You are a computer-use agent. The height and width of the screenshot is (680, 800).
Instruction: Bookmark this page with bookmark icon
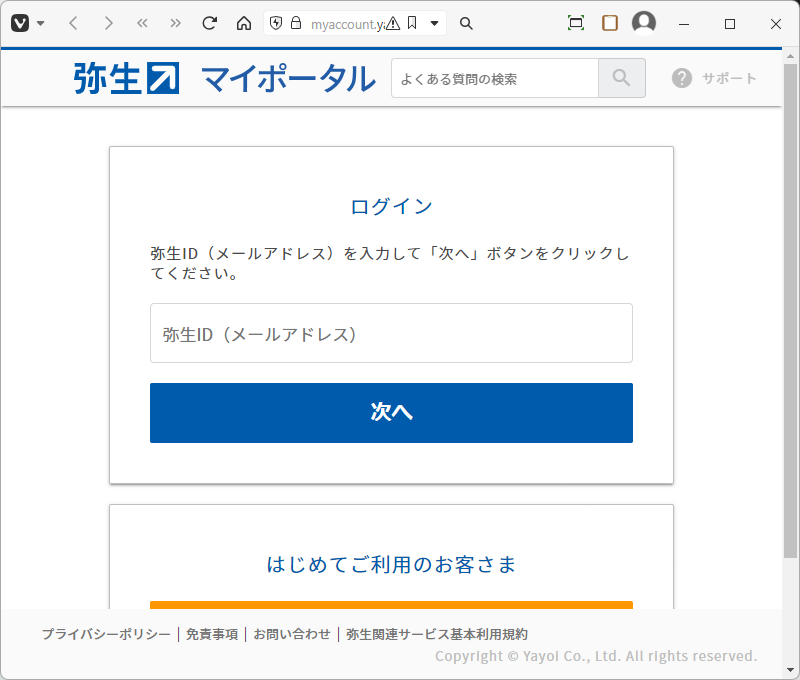[412, 23]
